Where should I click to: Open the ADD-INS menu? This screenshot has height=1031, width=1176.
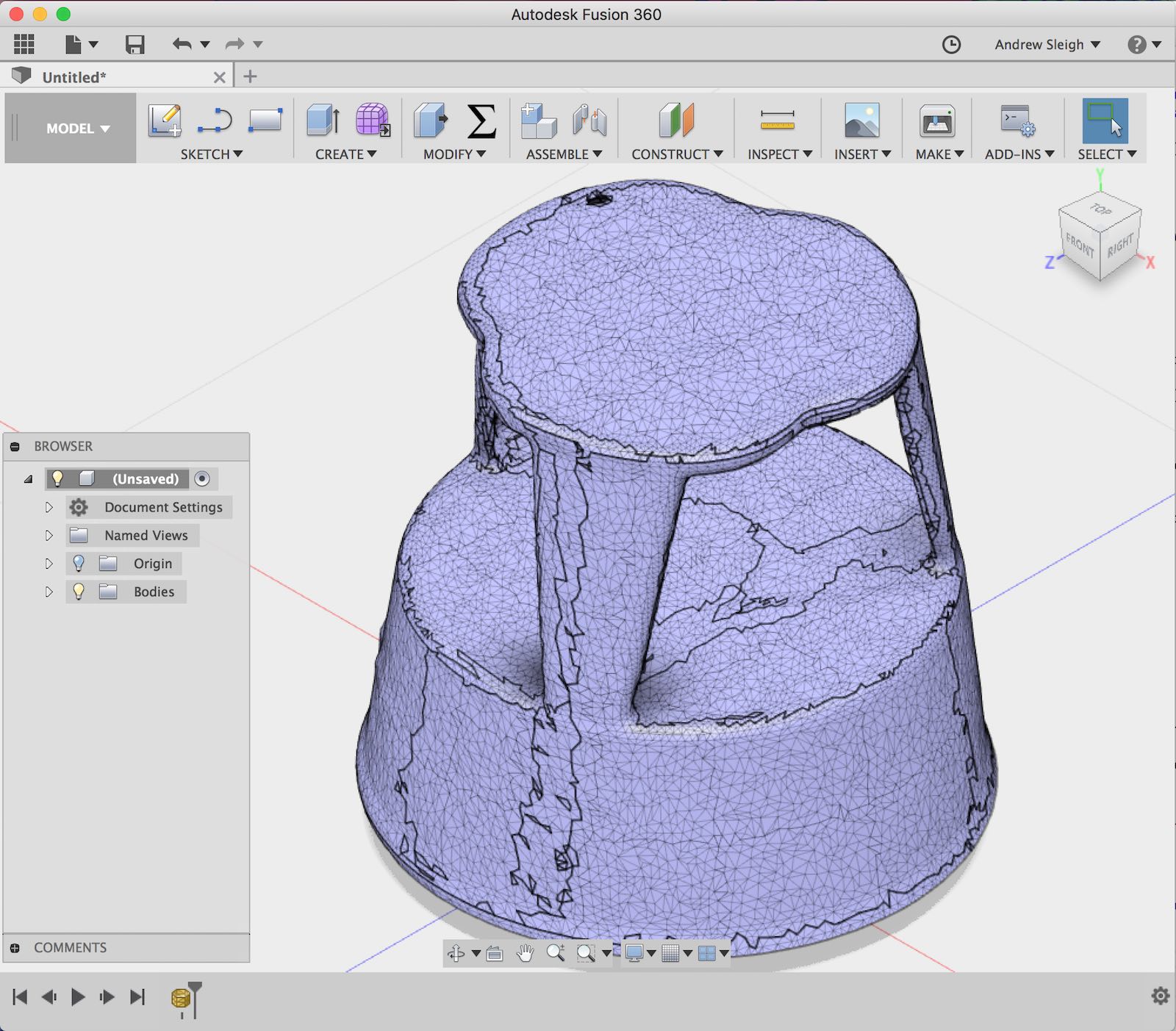[1020, 154]
